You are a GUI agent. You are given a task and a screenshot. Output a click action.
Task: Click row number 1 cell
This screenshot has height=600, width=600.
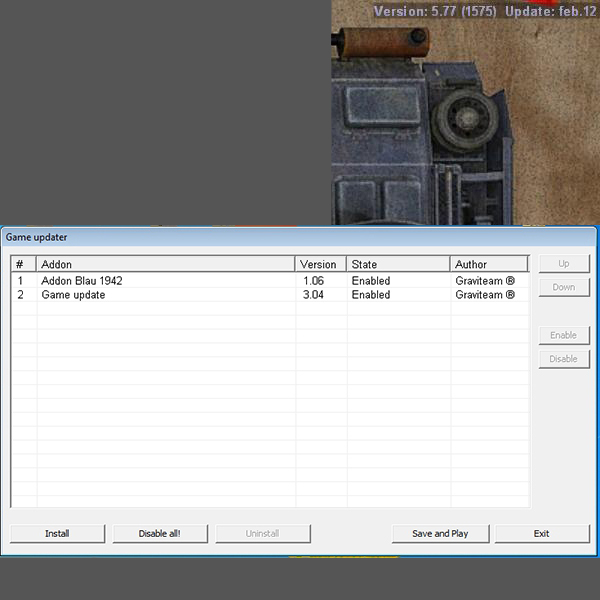coord(20,281)
